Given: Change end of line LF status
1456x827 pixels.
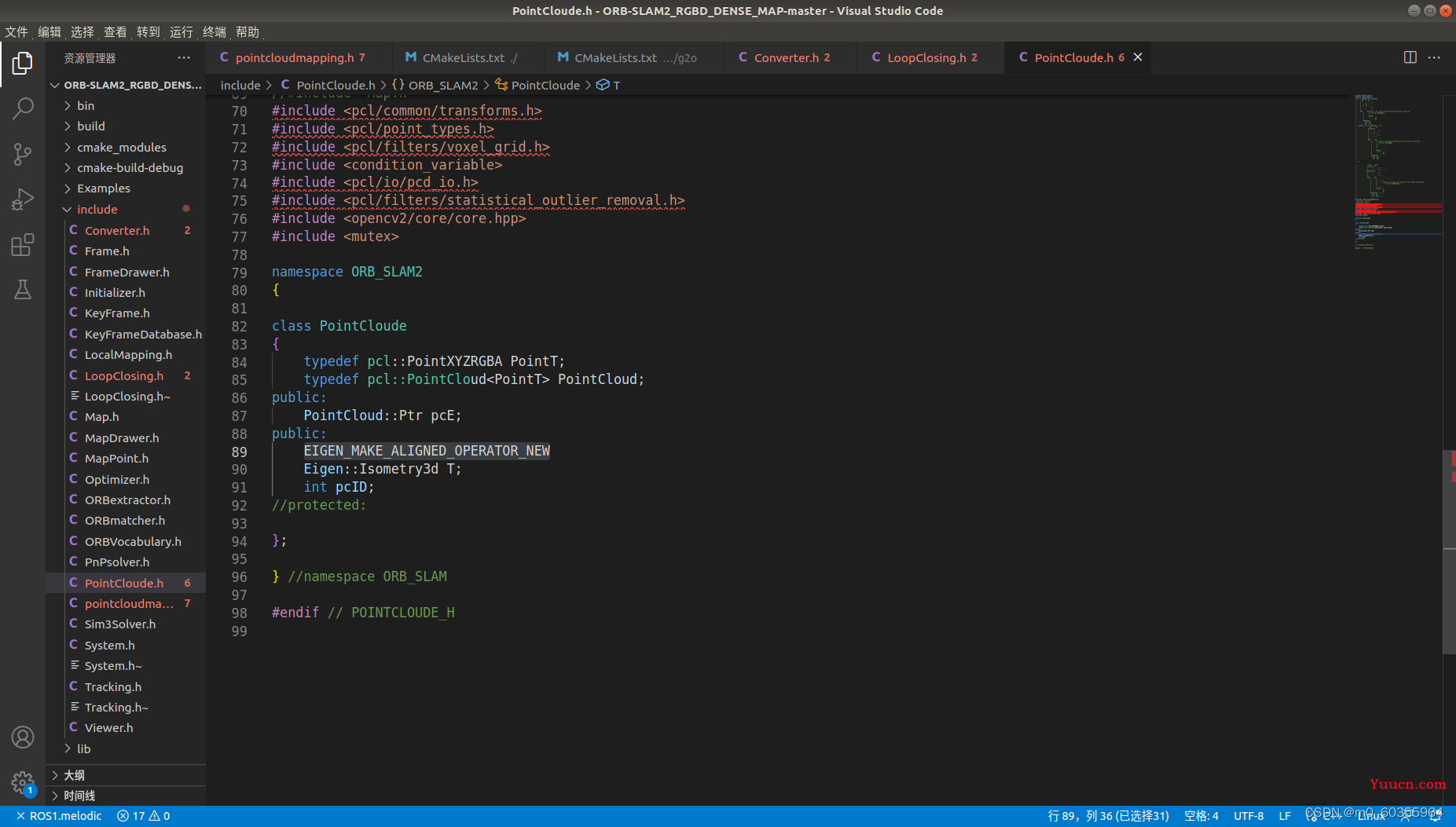Looking at the screenshot, I should click(1285, 816).
